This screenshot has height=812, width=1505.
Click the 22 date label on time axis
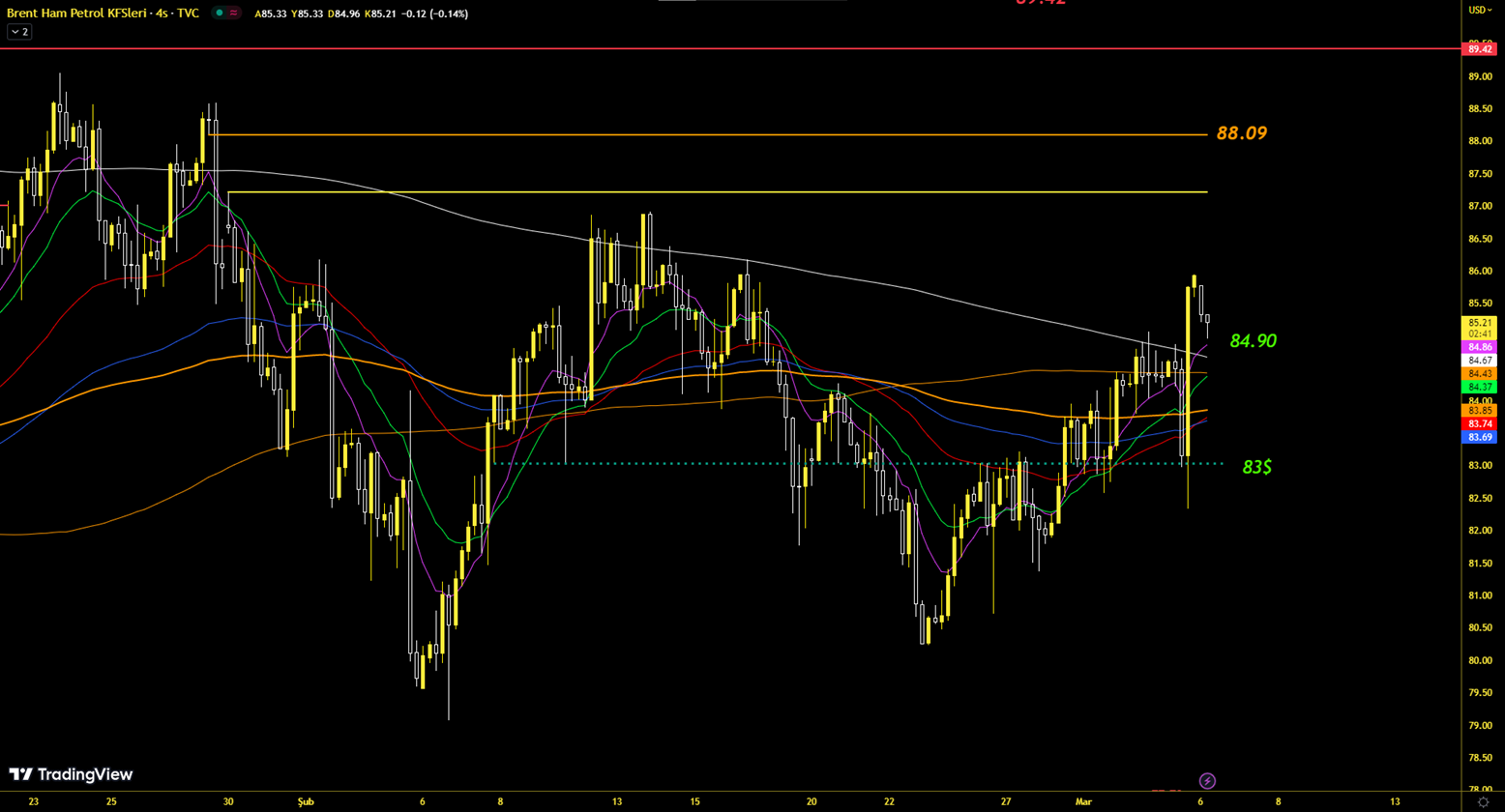click(889, 801)
